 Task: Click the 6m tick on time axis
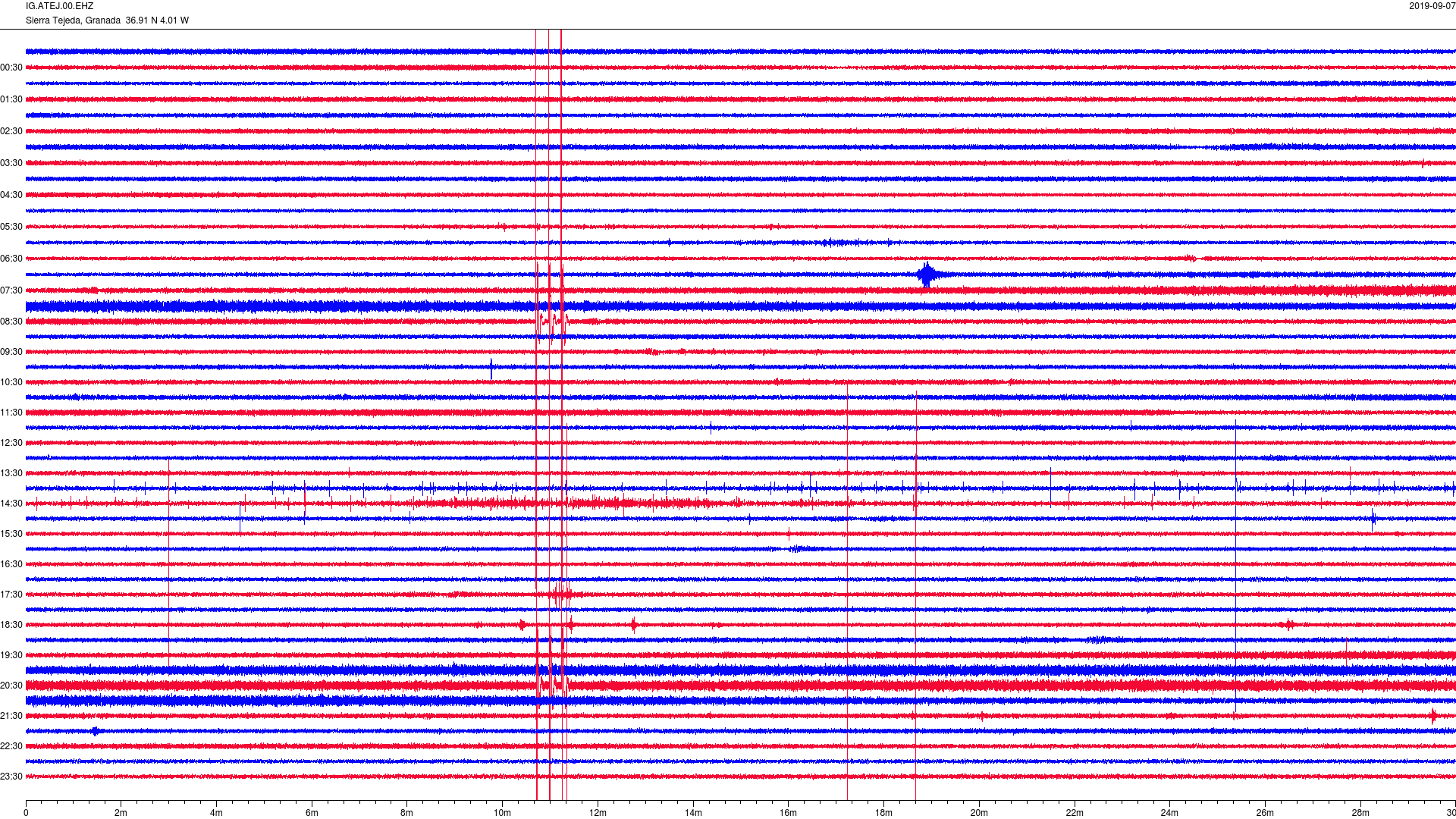click(312, 813)
